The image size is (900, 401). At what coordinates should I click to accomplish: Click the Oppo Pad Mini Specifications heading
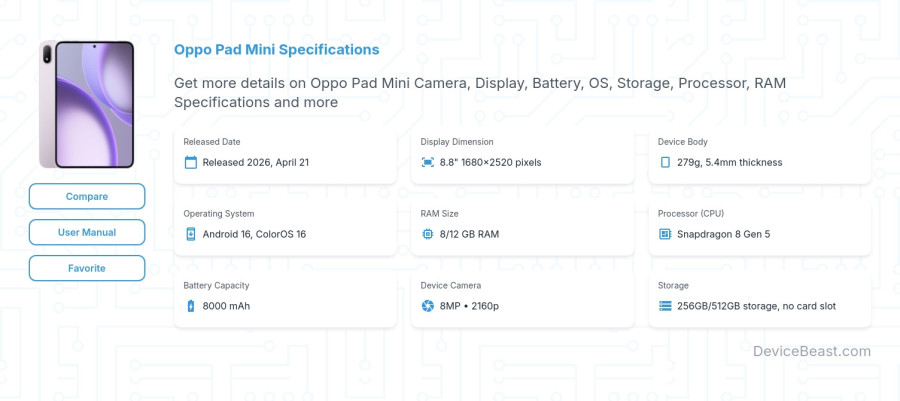pyautogui.click(x=277, y=49)
